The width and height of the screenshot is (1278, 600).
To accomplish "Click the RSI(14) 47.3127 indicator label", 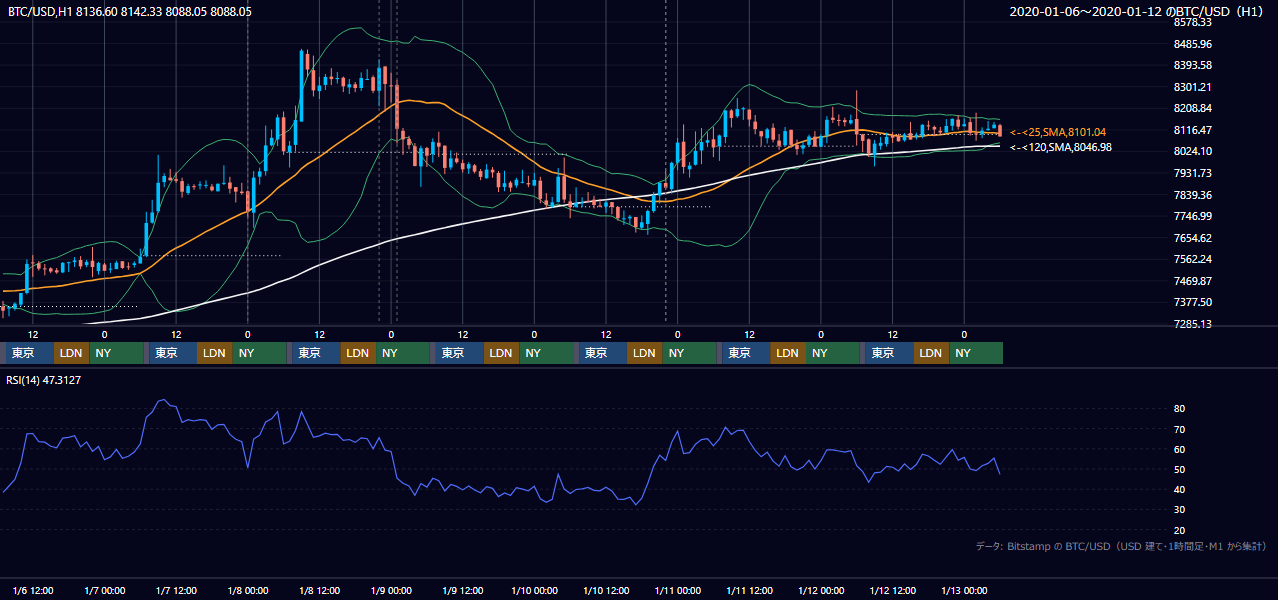I will 44,381.
